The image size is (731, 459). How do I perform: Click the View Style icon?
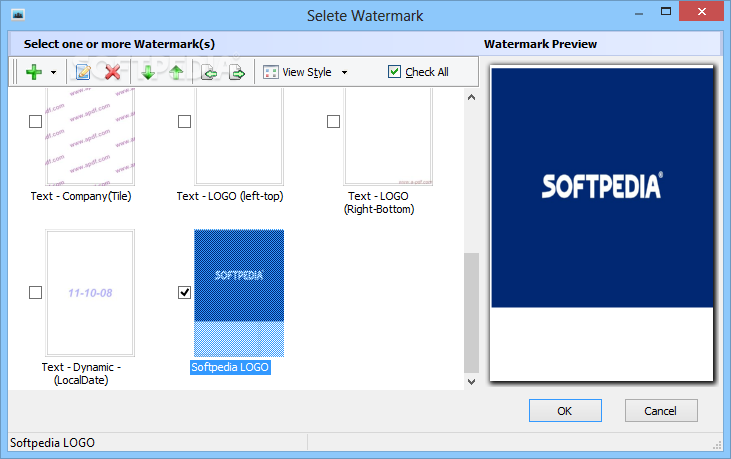click(271, 72)
